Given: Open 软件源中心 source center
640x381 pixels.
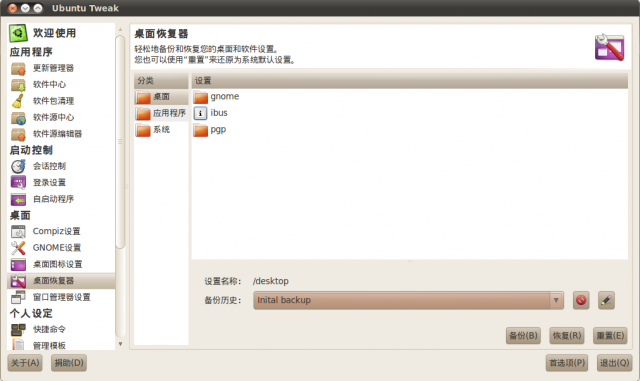Looking at the screenshot, I should pos(61,118).
